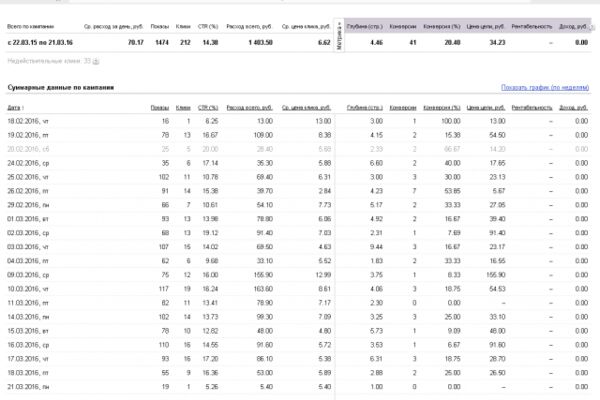
Task: Select the Всего по кампании label
Action: point(31,26)
